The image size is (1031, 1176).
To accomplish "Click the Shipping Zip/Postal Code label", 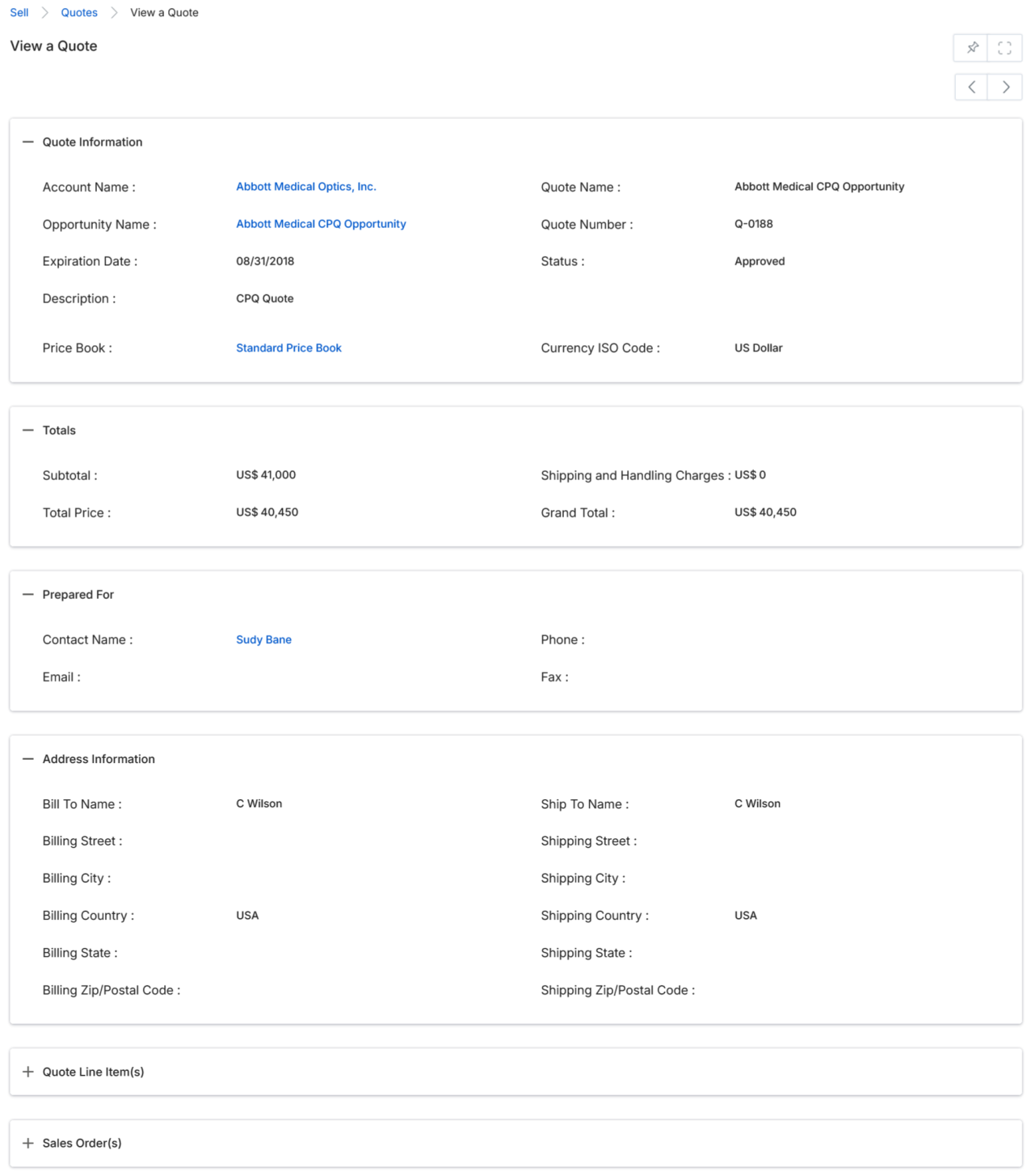I will [x=618, y=991].
